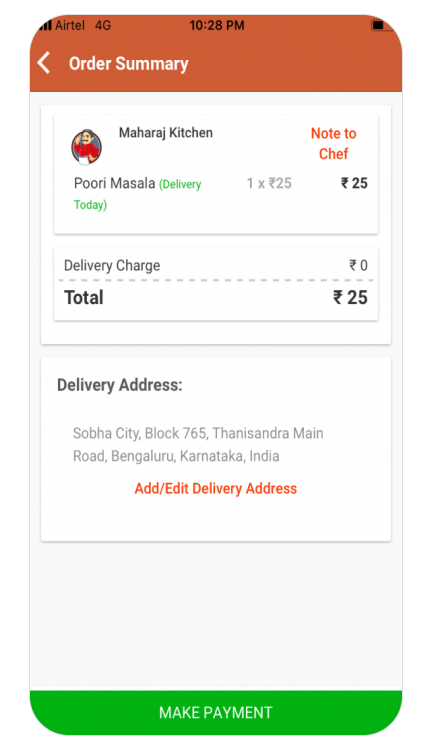Click the Delivery Today green label
This screenshot has width=431, height=750.
coord(137,194)
